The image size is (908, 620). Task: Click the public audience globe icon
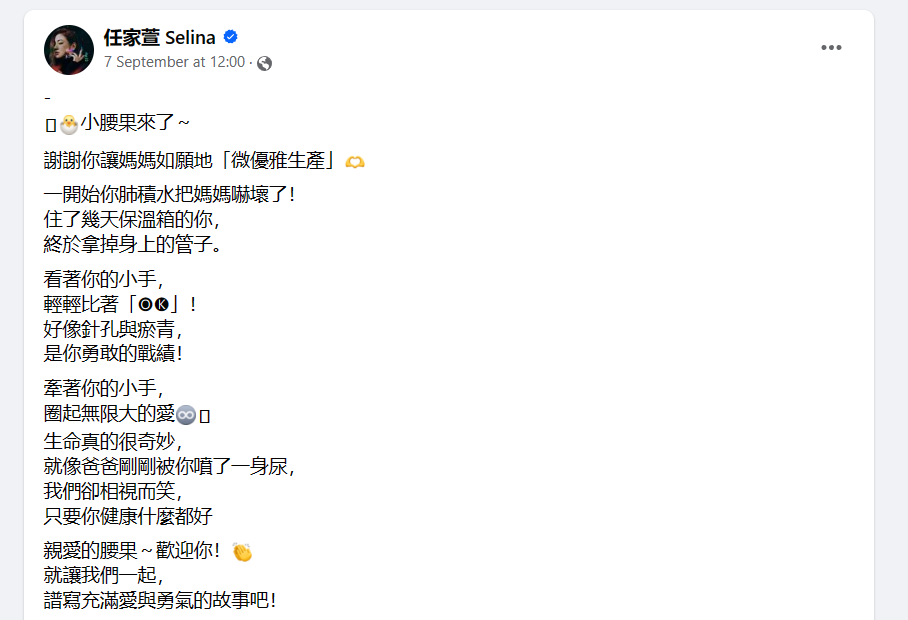point(264,63)
